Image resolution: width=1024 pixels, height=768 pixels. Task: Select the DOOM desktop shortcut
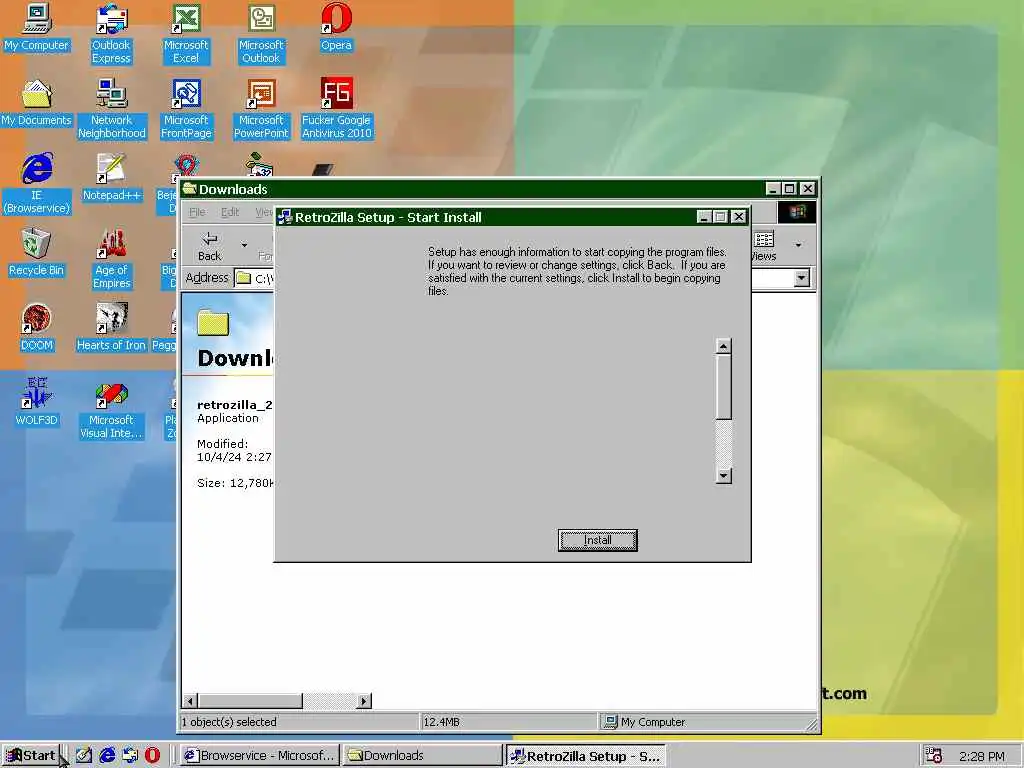[x=37, y=328]
